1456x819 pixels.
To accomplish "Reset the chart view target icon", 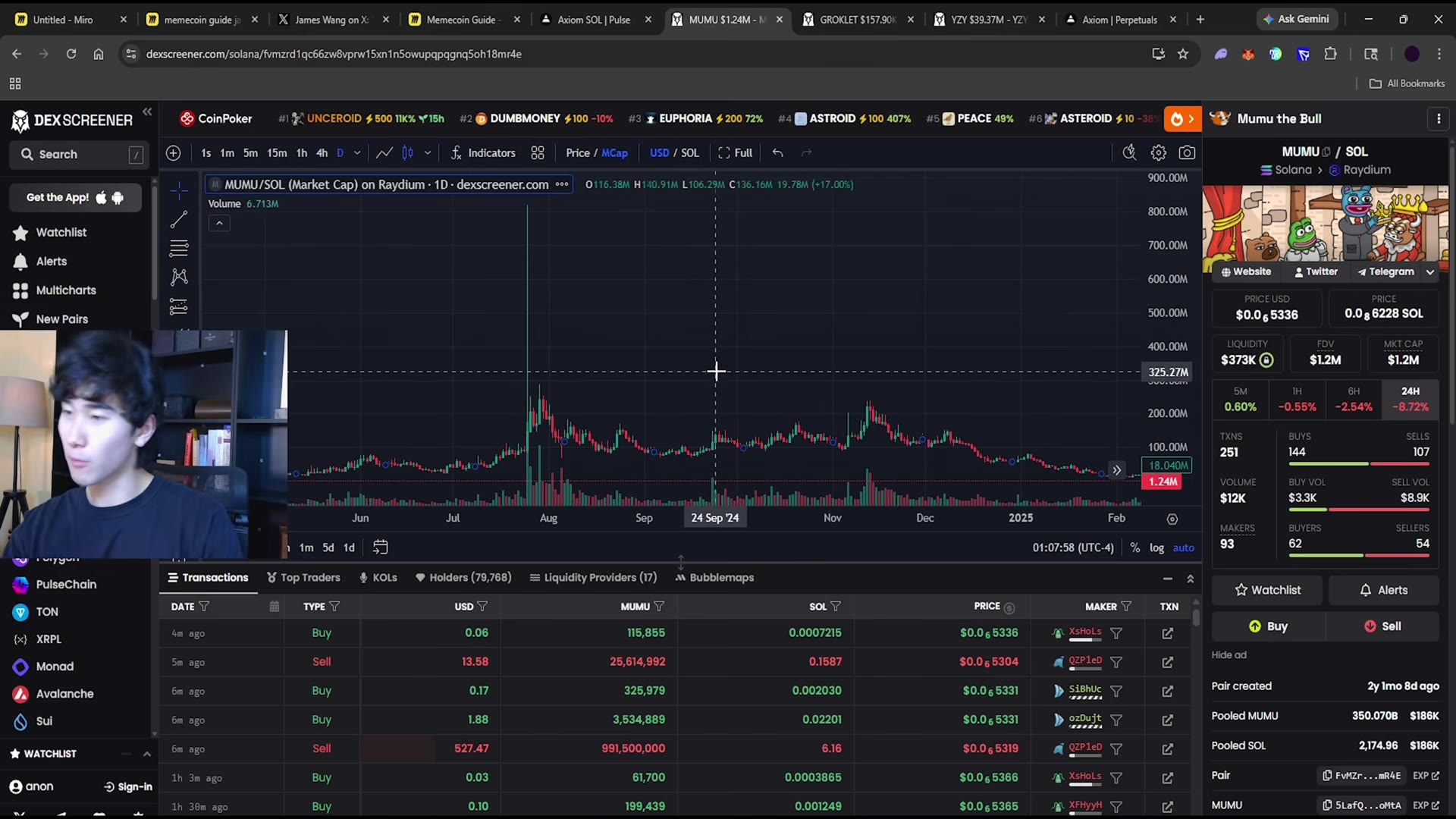I will click(1172, 519).
